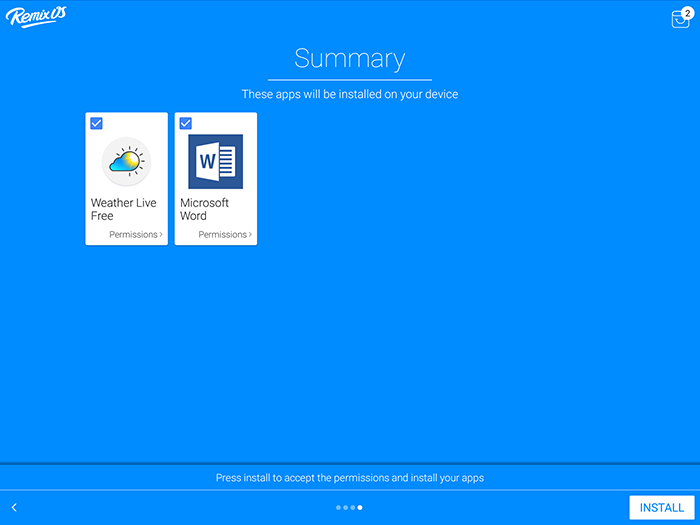
Task: Click the "Weather Live Free" app name
Action: pyautogui.click(x=124, y=209)
